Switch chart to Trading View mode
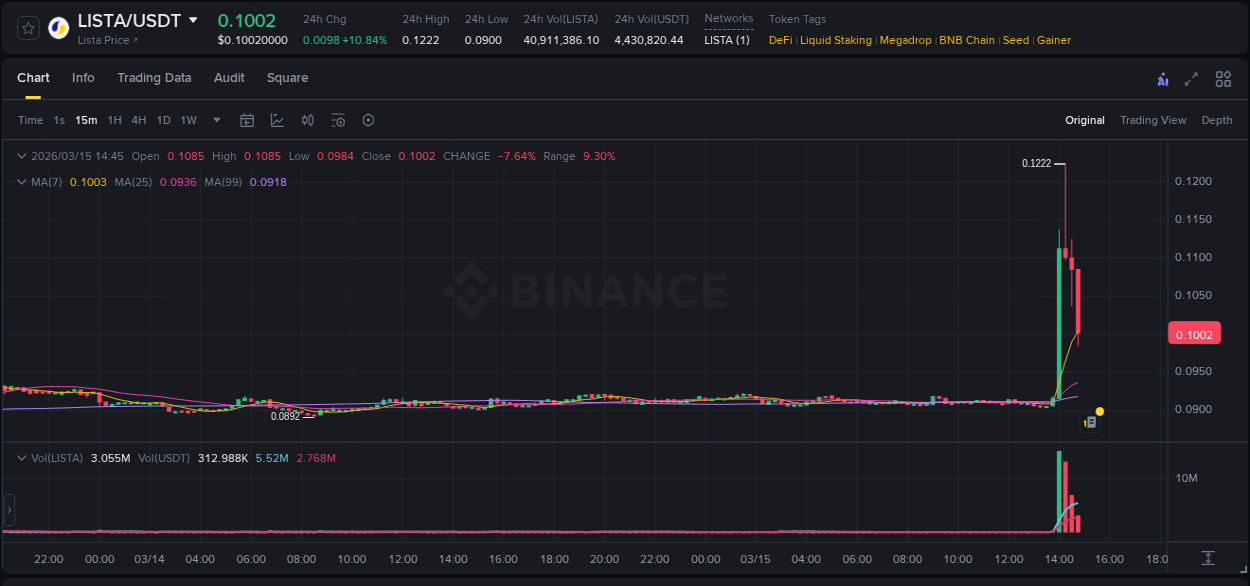The image size is (1250, 586). (x=1153, y=120)
